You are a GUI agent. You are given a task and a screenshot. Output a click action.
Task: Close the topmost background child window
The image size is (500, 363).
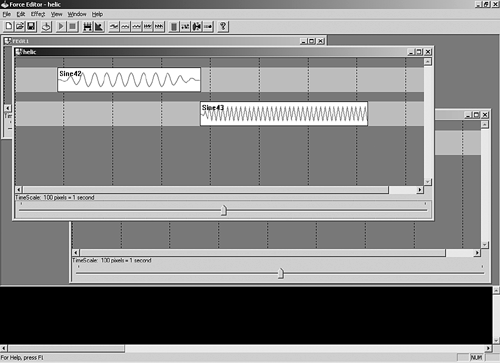point(321,41)
